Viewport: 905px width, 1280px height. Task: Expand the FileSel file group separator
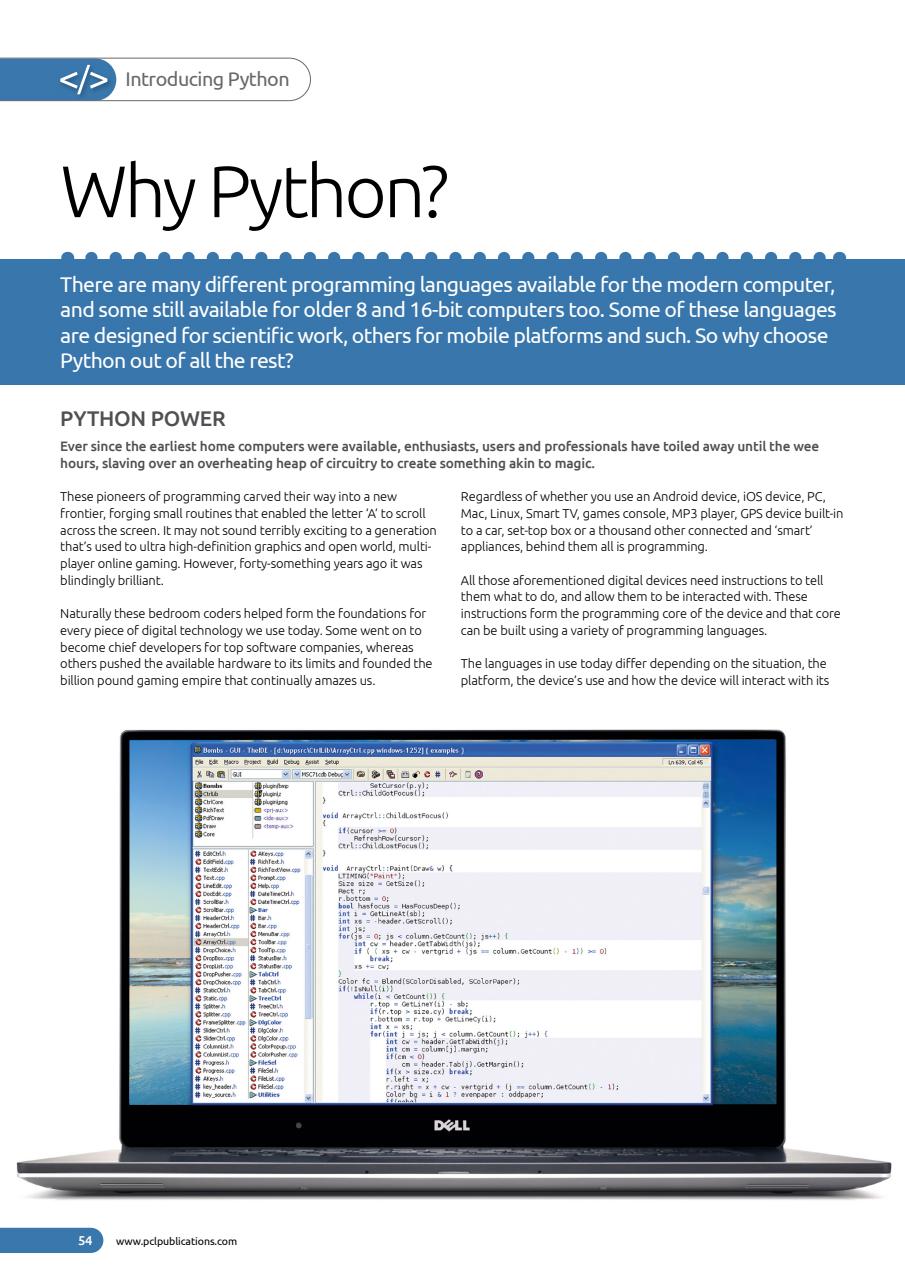point(268,1062)
